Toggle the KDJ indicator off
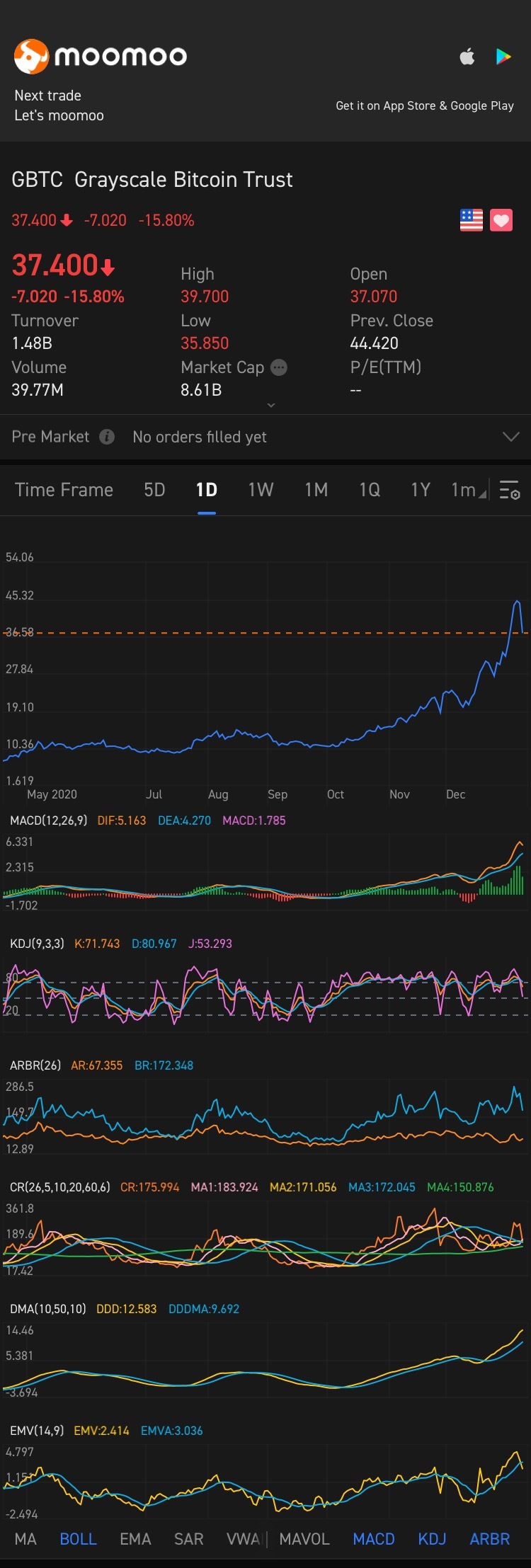Image resolution: width=531 pixels, height=1568 pixels. [x=432, y=1539]
